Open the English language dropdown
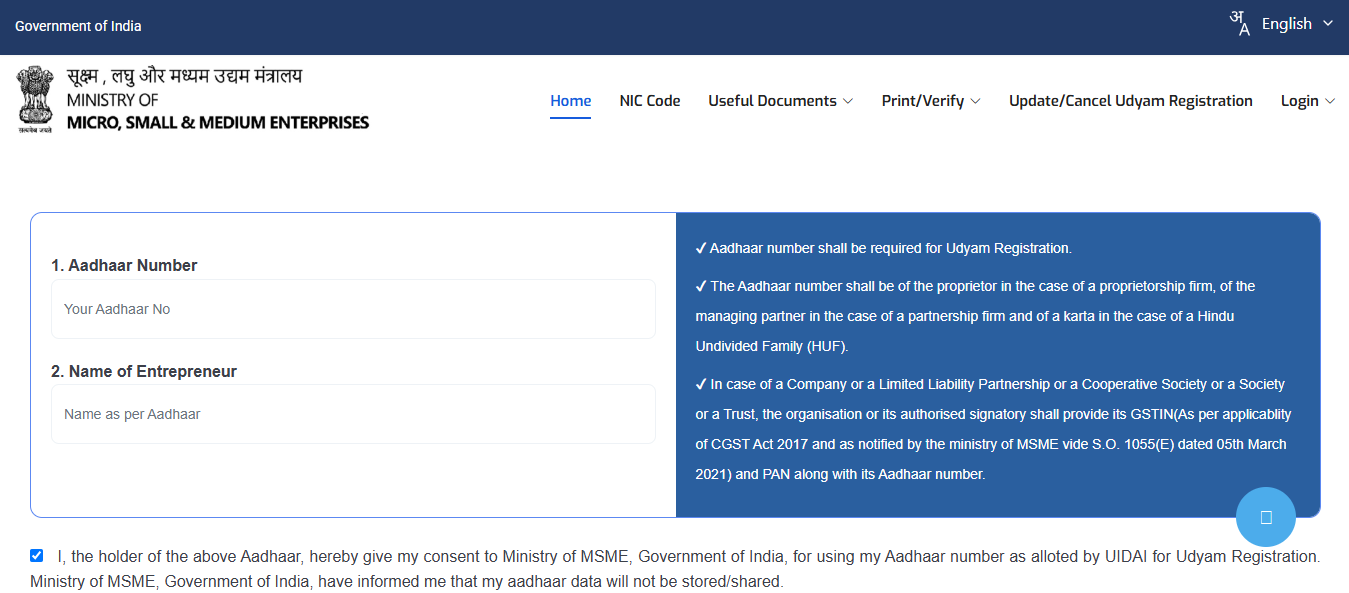The width and height of the screenshot is (1349, 593). click(1297, 23)
